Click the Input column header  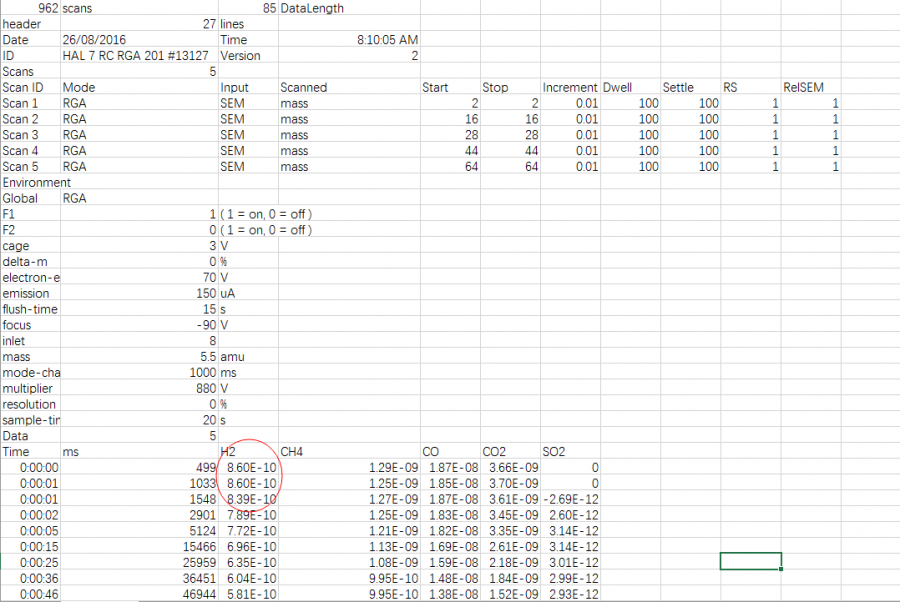249,87
